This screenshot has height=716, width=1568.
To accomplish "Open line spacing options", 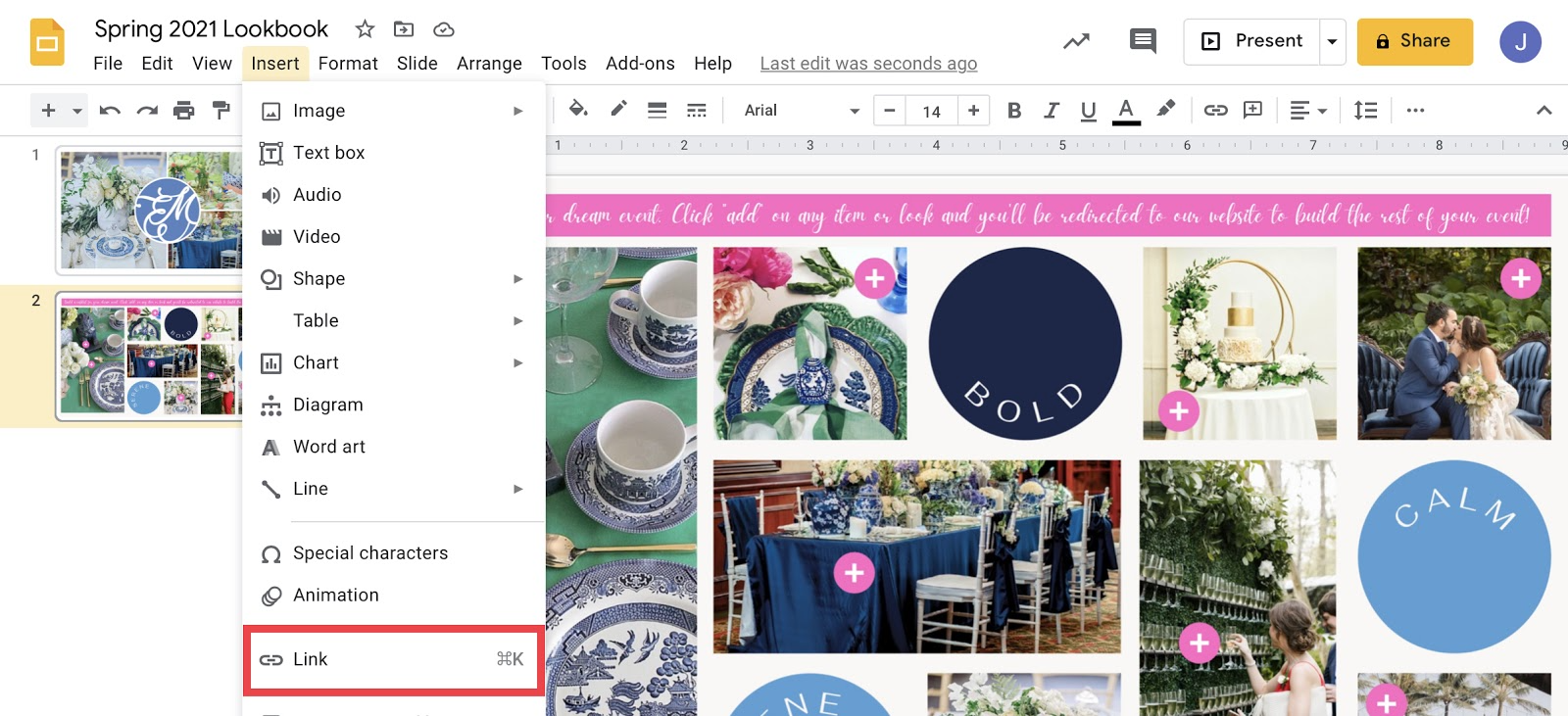I will click(x=1365, y=111).
